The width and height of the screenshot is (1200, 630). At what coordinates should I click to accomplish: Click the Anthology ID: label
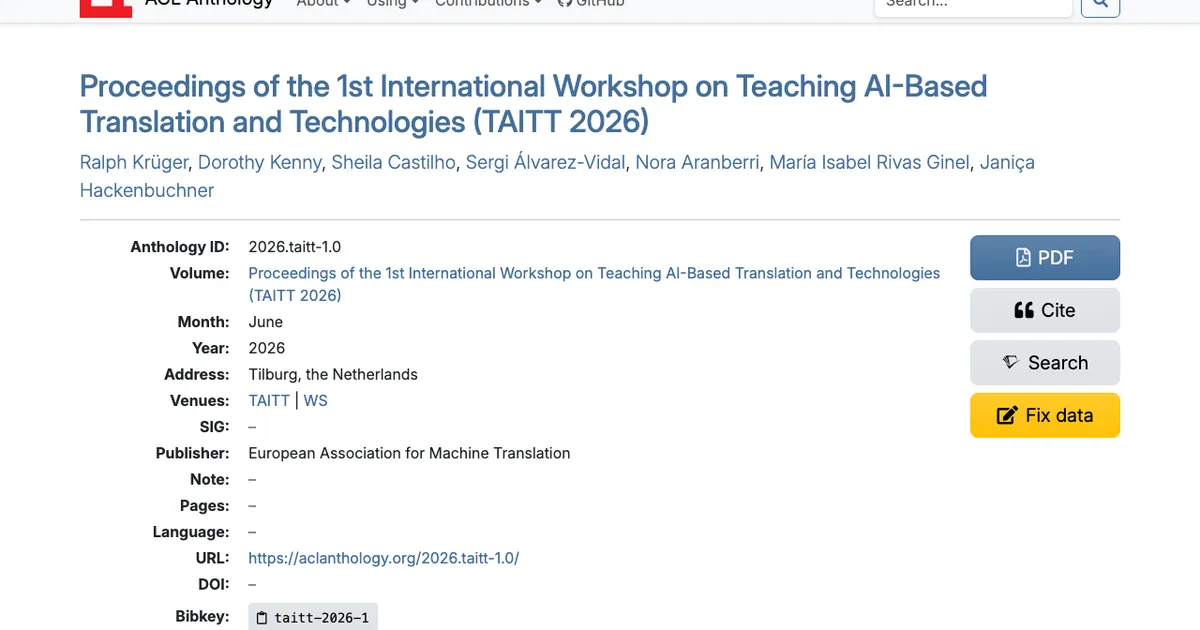click(180, 247)
